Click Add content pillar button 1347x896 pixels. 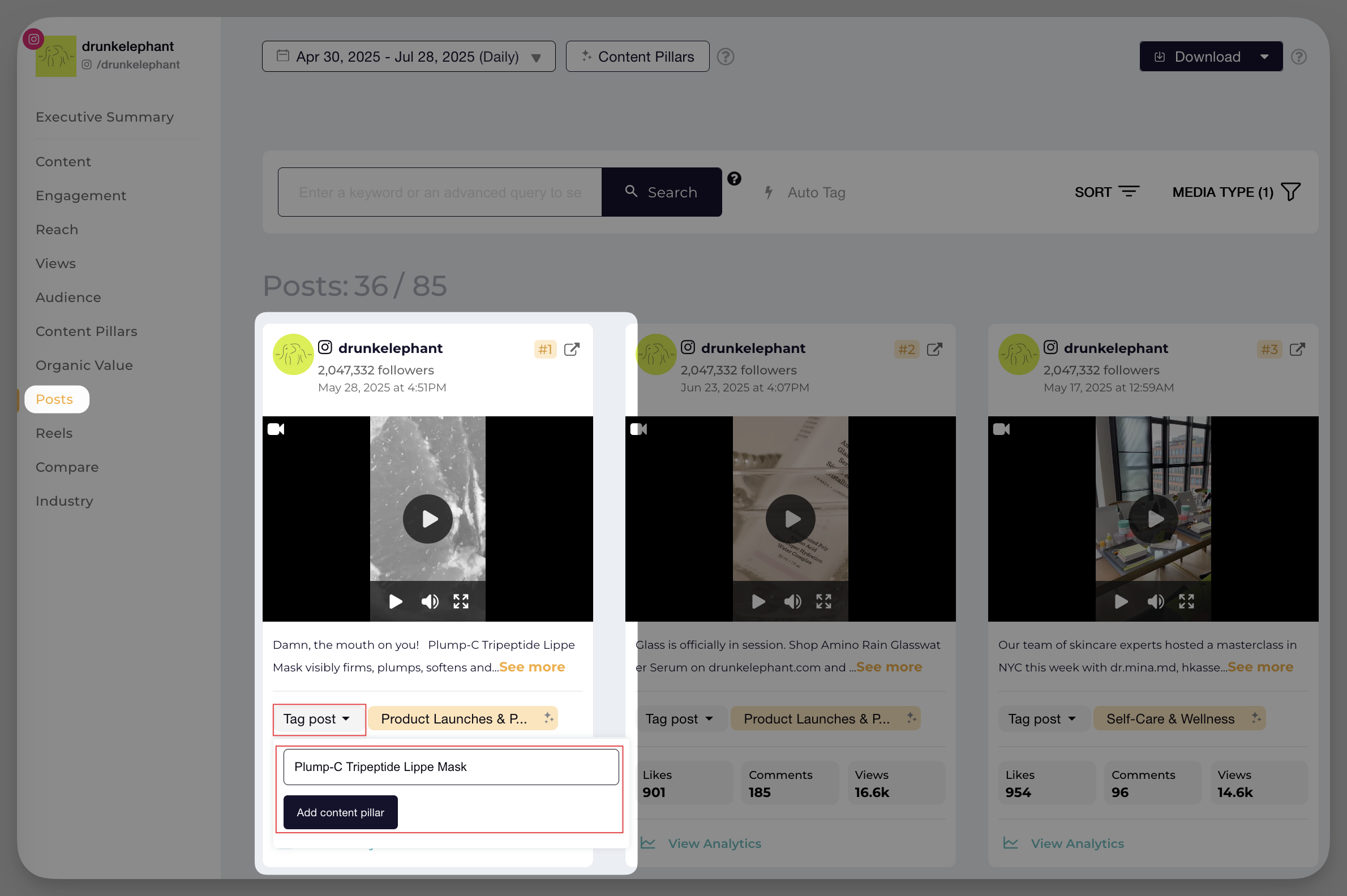coord(340,813)
